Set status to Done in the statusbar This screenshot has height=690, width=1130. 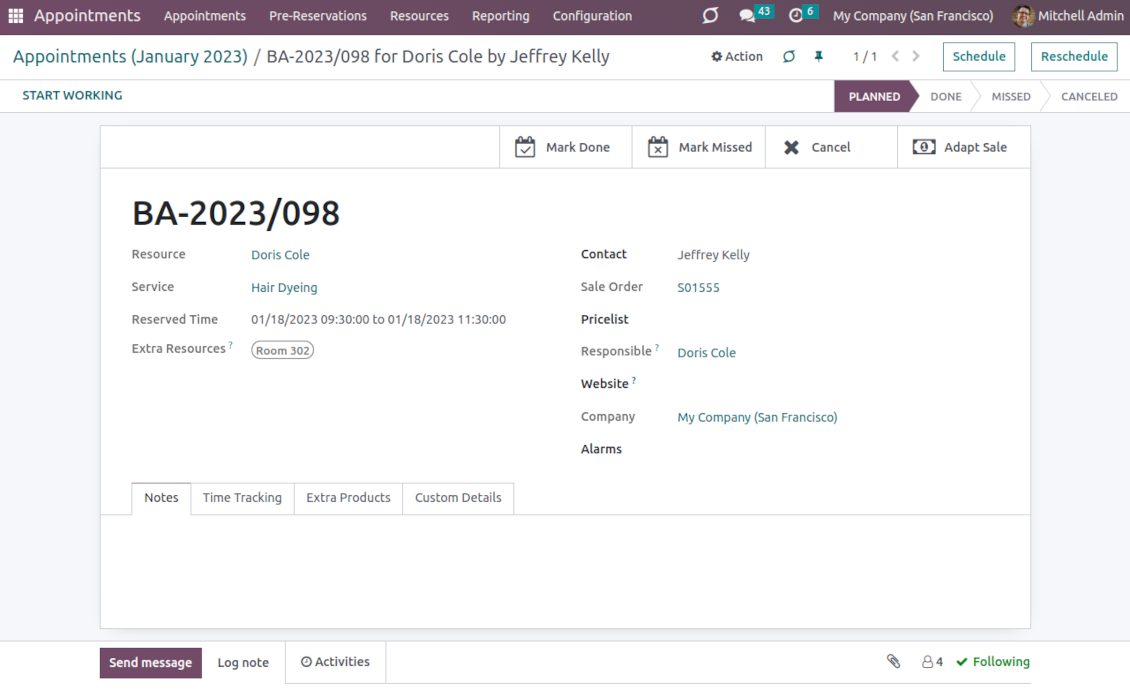(945, 97)
